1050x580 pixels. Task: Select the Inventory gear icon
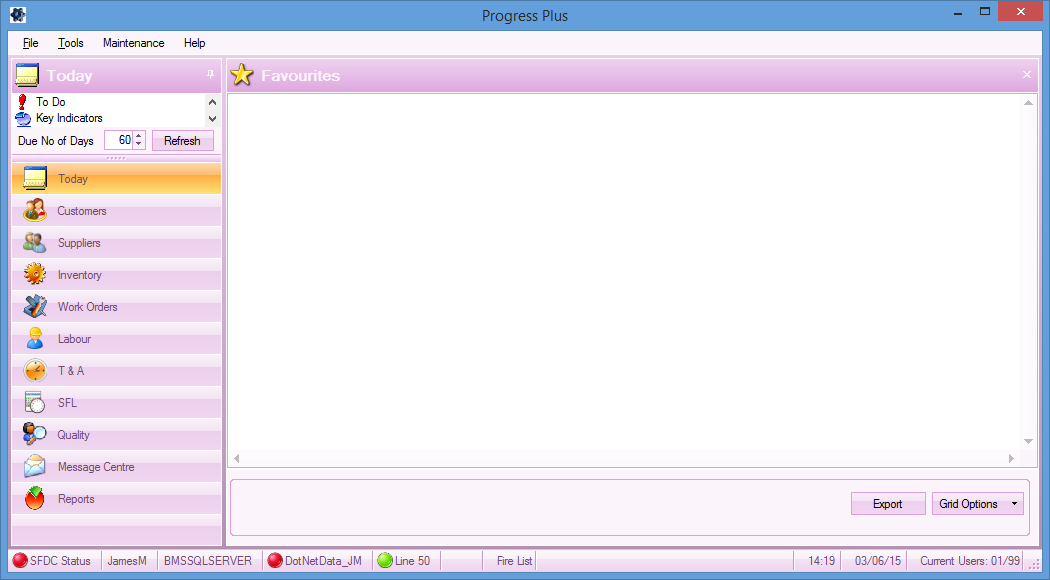coord(35,275)
